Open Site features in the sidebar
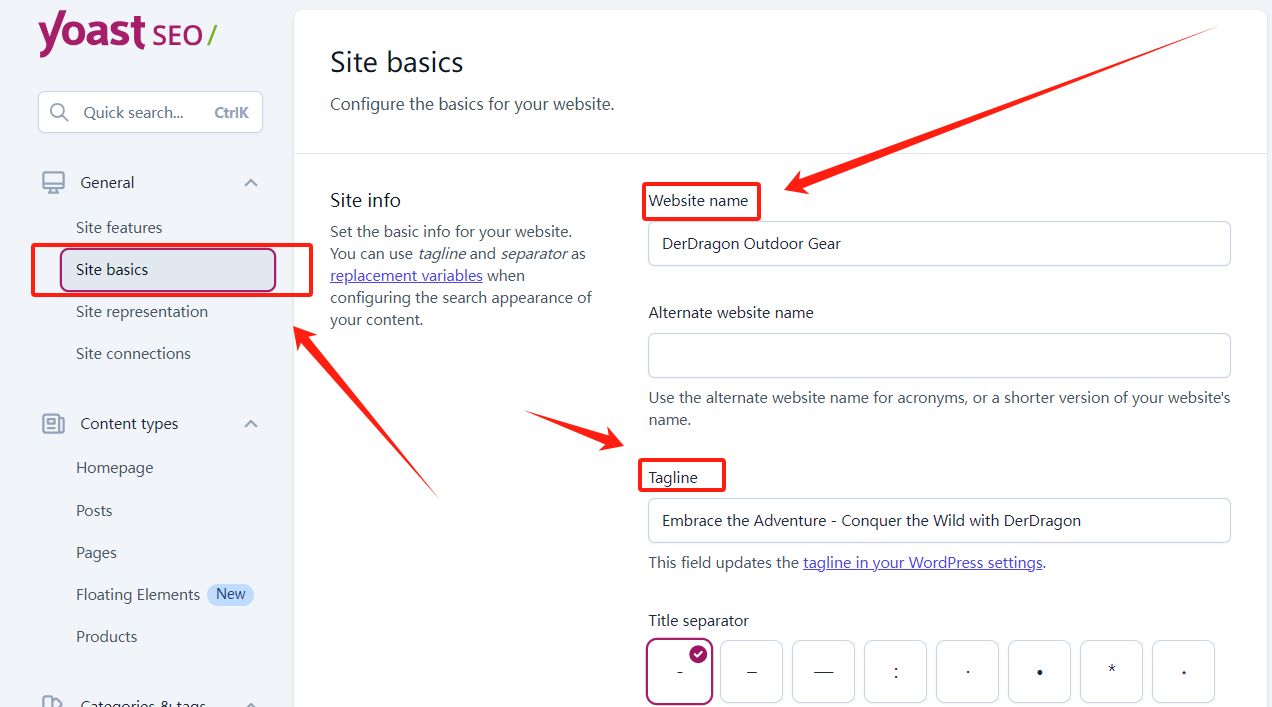Screen dimensions: 1272x707 [119, 228]
